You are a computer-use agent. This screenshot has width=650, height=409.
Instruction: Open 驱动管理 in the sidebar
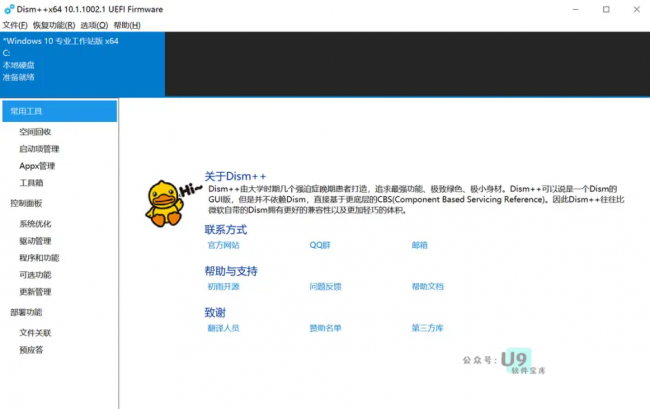(35, 241)
